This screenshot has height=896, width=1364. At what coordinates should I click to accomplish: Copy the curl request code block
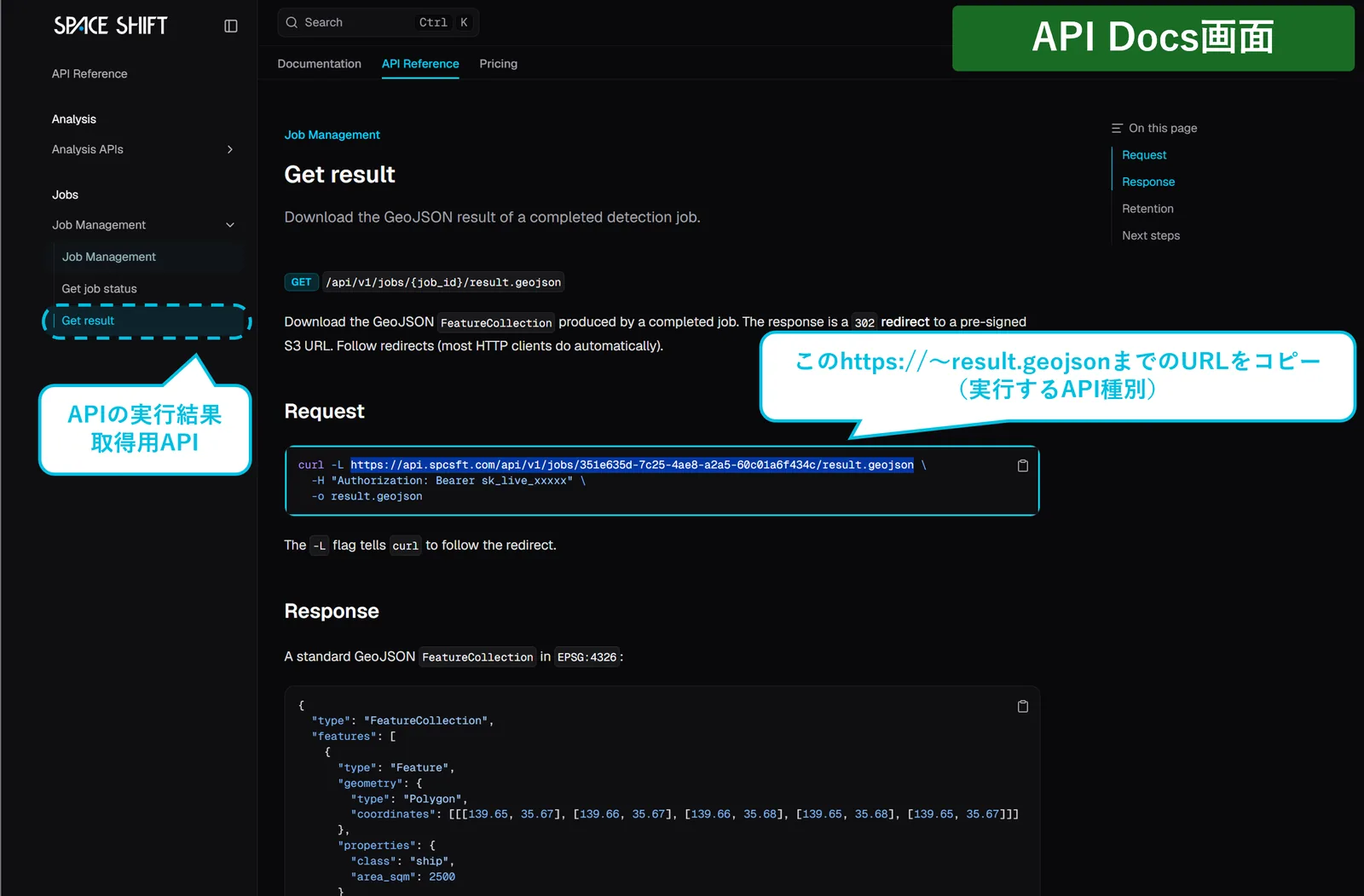[x=1023, y=465]
